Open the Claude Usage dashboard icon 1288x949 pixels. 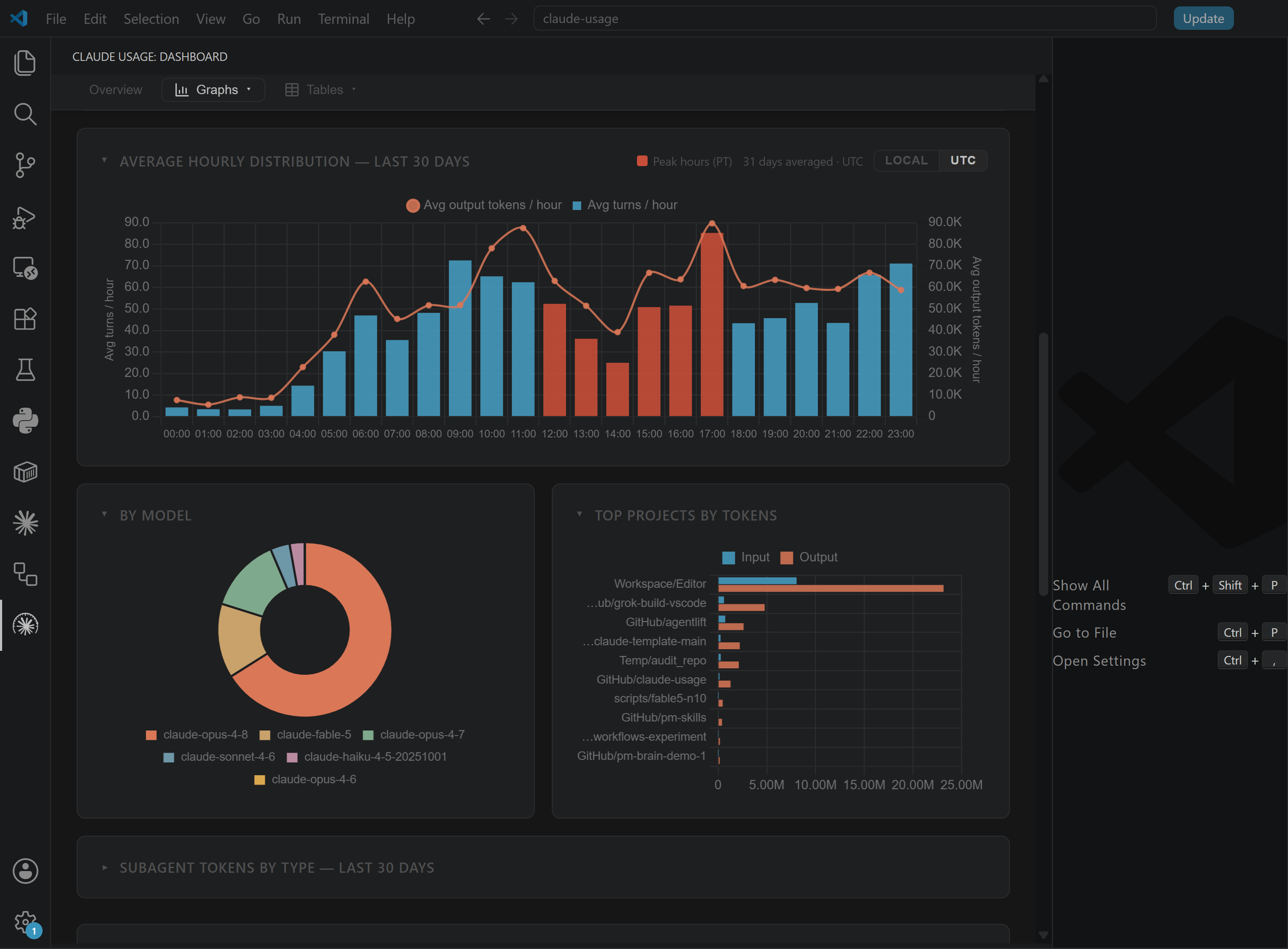(x=25, y=625)
